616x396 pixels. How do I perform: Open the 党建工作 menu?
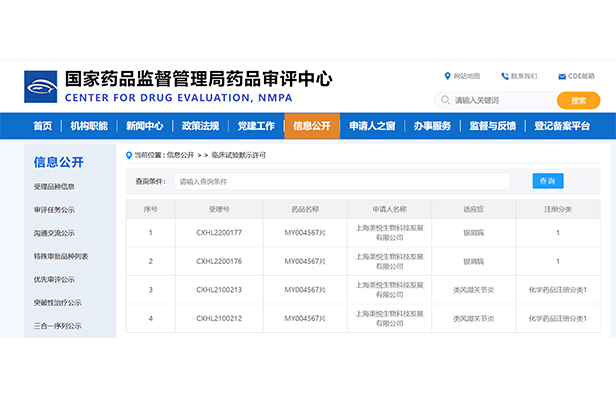(256, 126)
